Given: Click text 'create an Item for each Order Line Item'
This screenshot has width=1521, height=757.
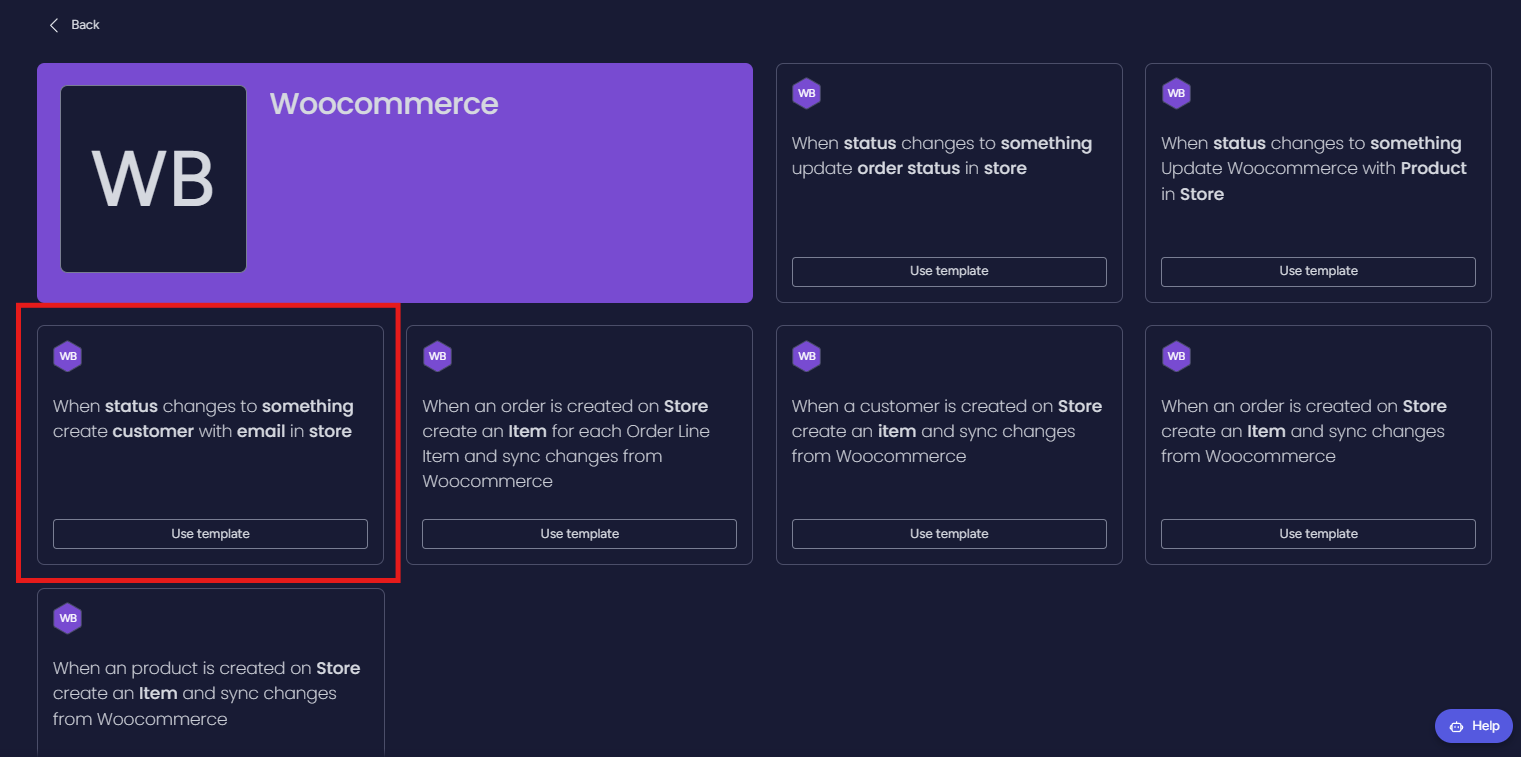Looking at the screenshot, I should point(566,444).
